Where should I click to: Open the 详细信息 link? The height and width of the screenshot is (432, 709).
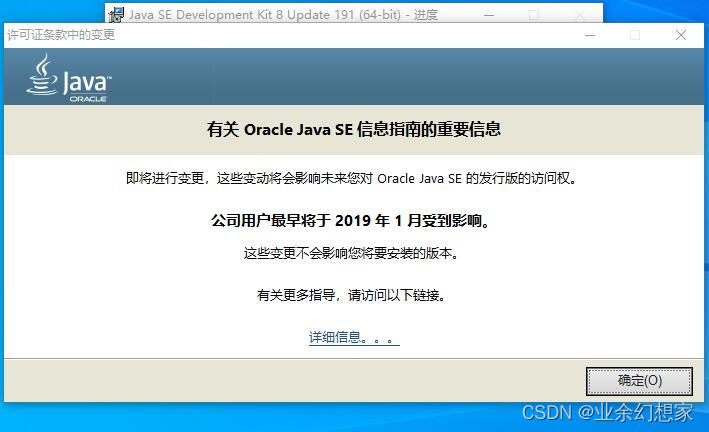354,337
